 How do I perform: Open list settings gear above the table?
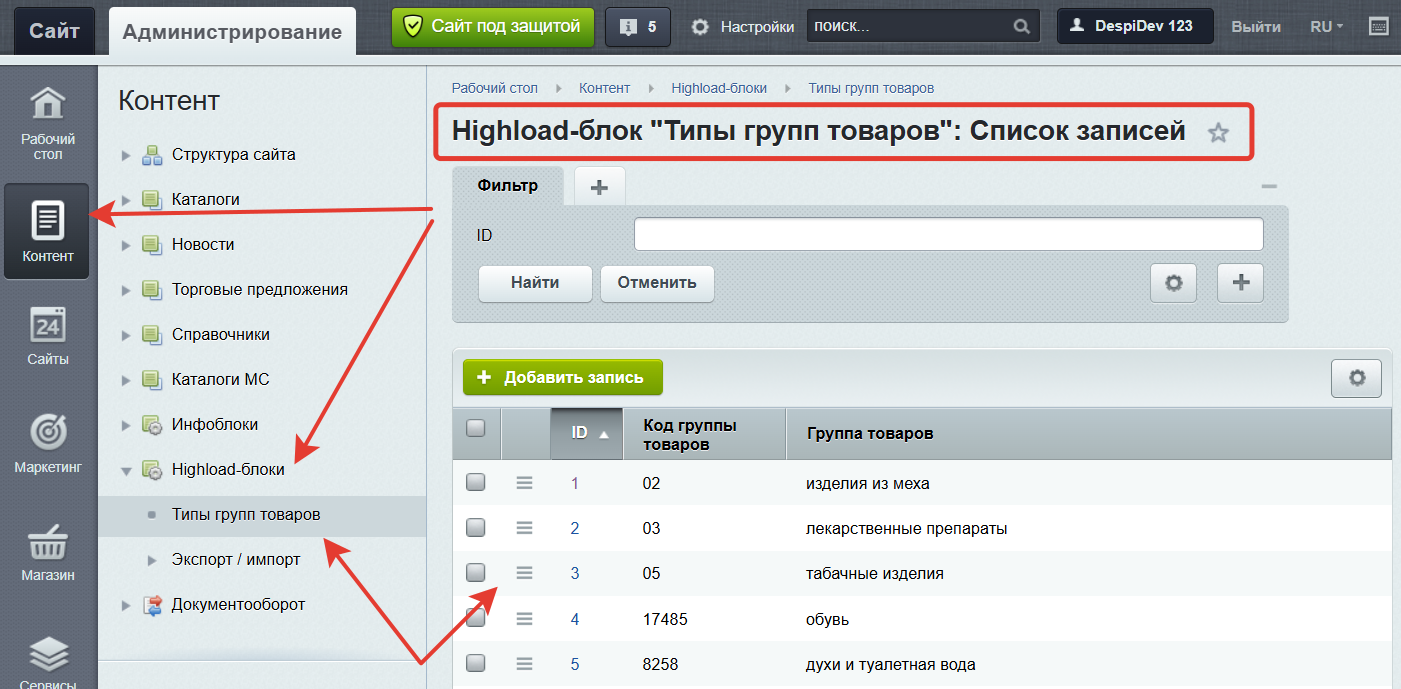(1357, 378)
